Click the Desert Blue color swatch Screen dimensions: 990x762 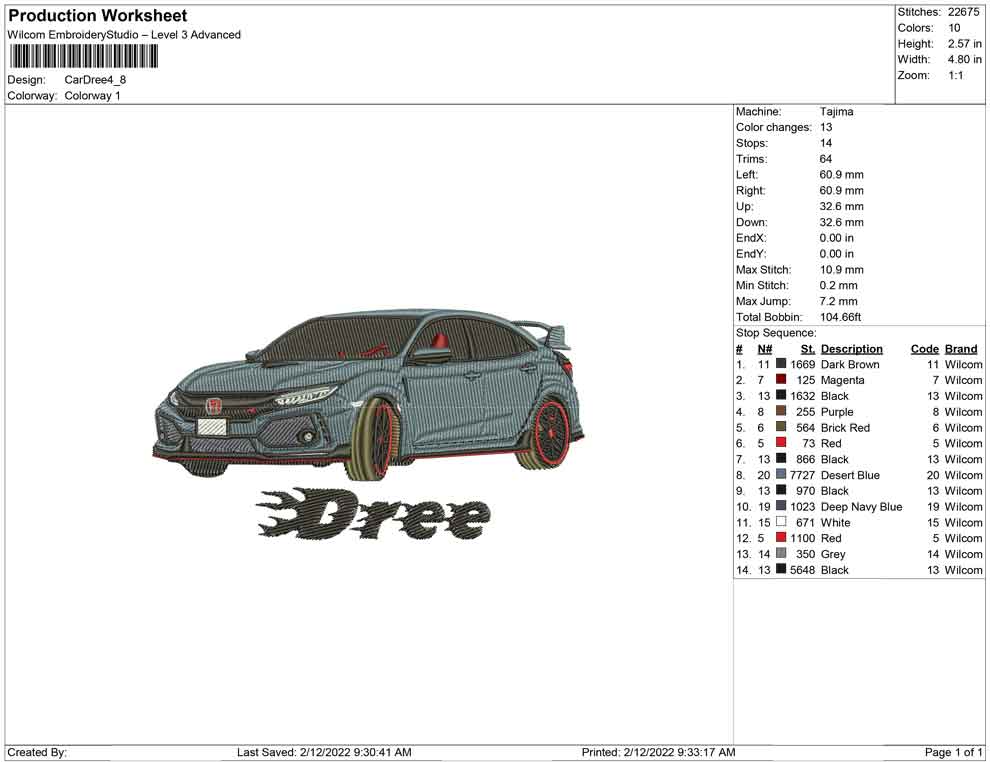pos(781,474)
